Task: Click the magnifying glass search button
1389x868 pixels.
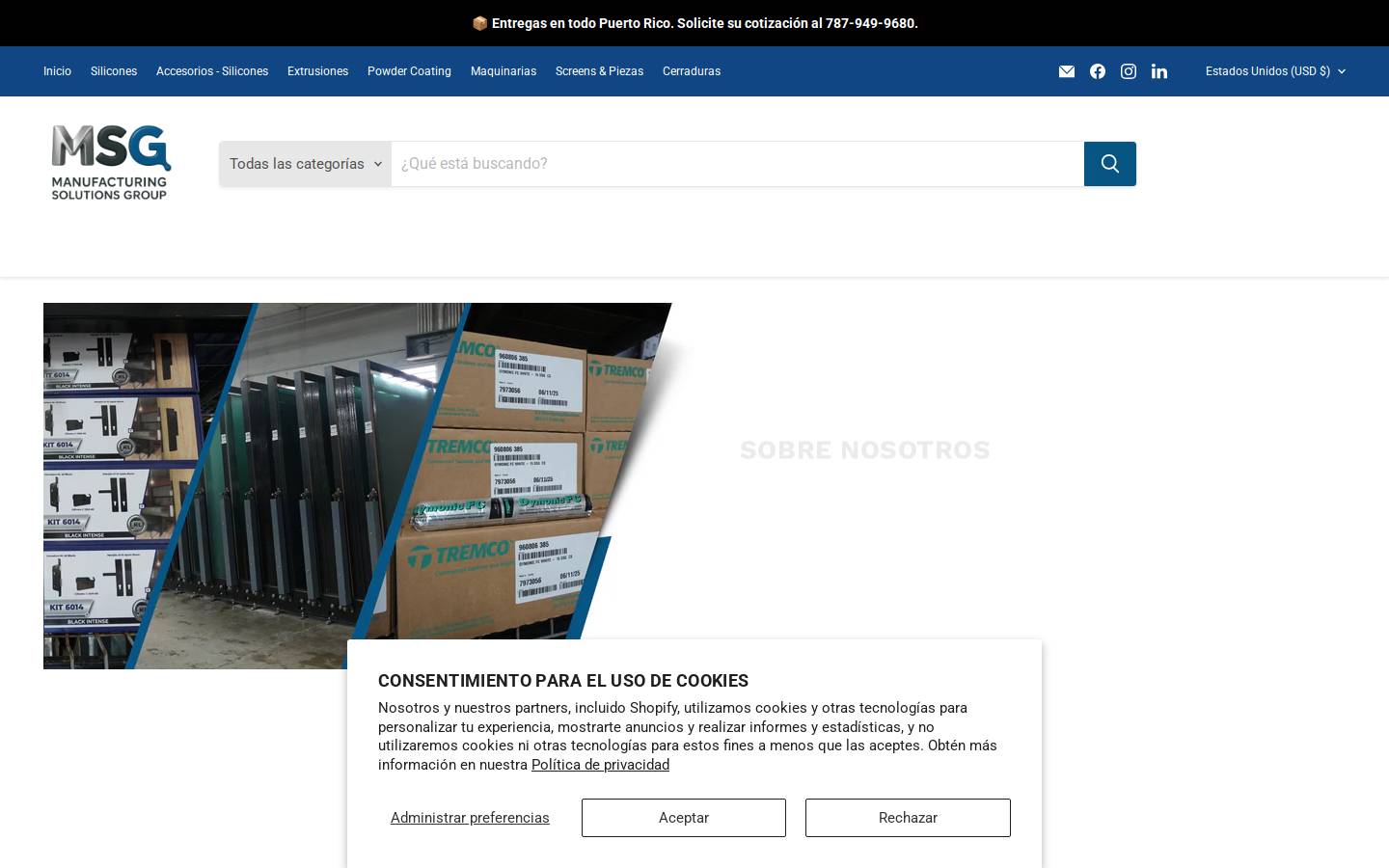Action: pos(1110,164)
